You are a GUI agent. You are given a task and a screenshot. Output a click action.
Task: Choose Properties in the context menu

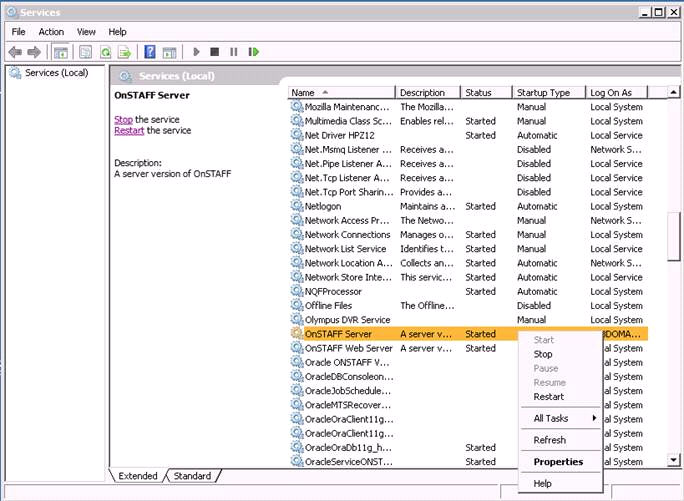coord(558,462)
